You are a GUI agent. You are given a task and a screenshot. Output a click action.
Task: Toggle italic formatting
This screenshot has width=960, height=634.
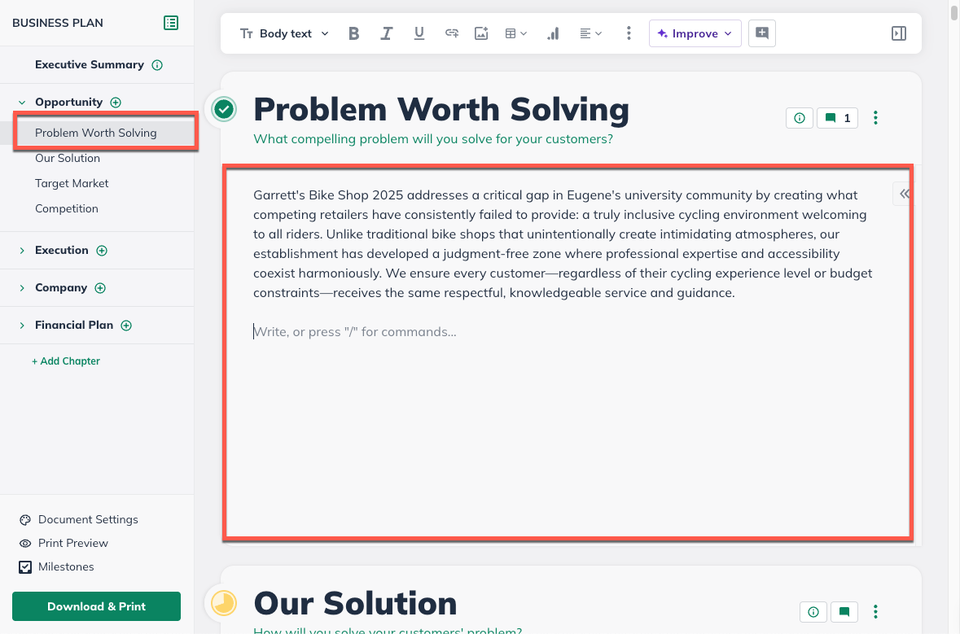click(x=386, y=34)
